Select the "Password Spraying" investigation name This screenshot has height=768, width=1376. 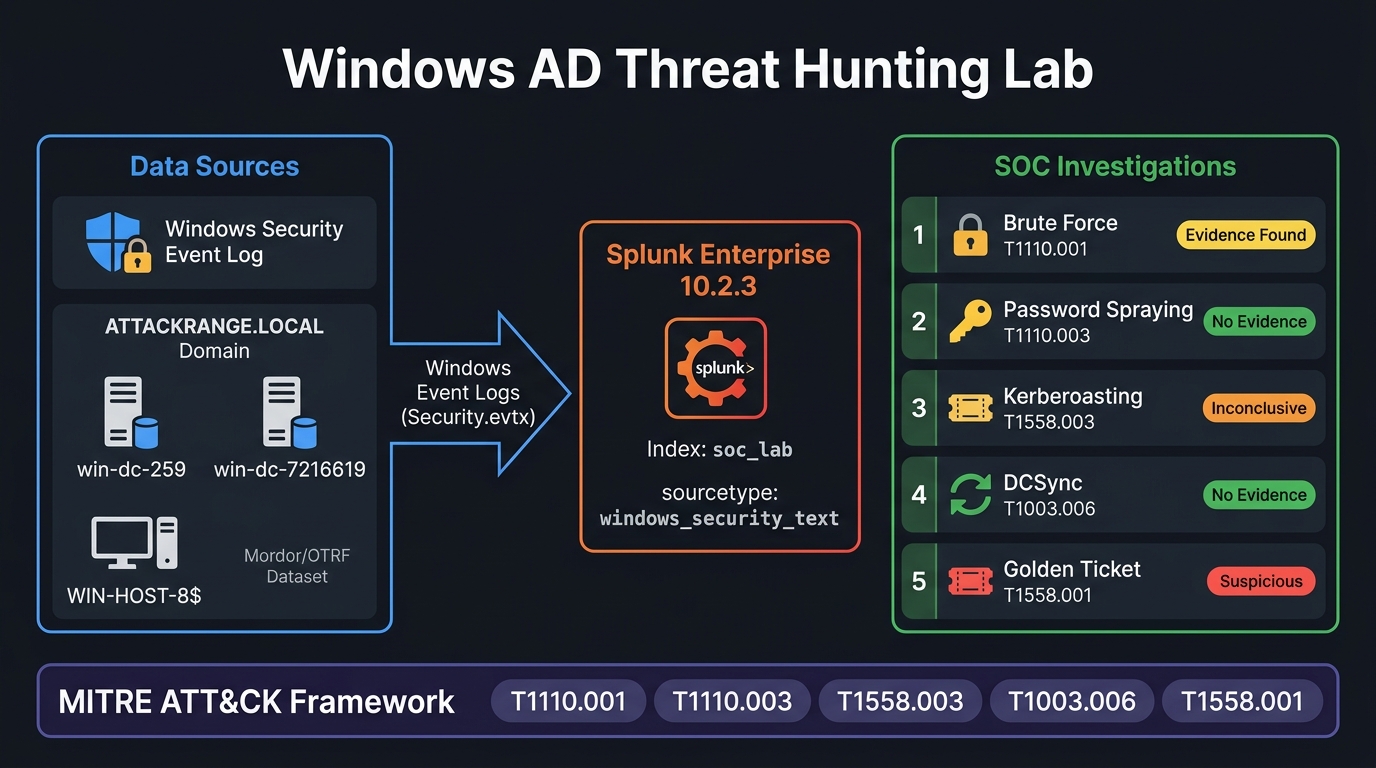(1098, 310)
